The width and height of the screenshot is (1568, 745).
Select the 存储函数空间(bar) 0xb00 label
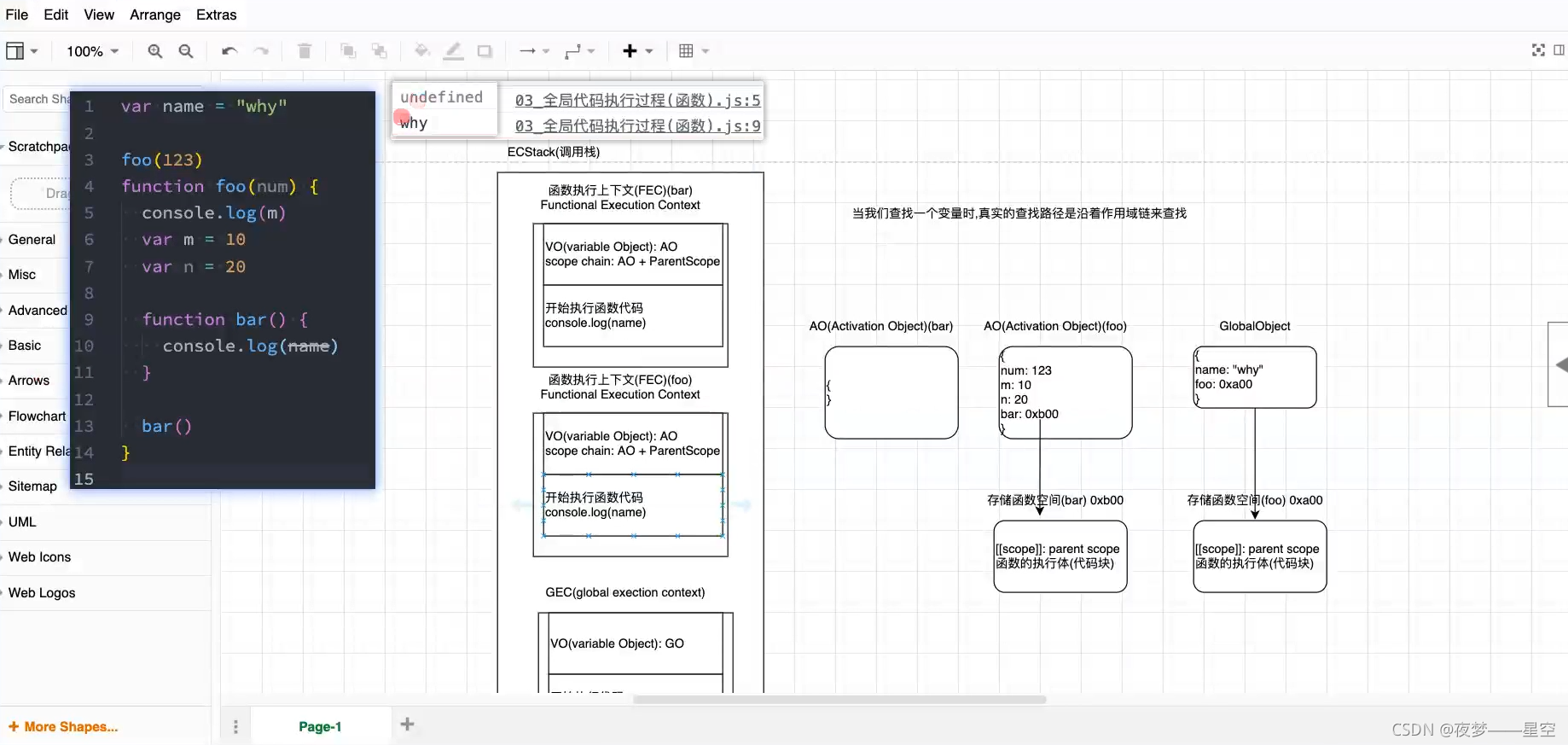[1055, 500]
